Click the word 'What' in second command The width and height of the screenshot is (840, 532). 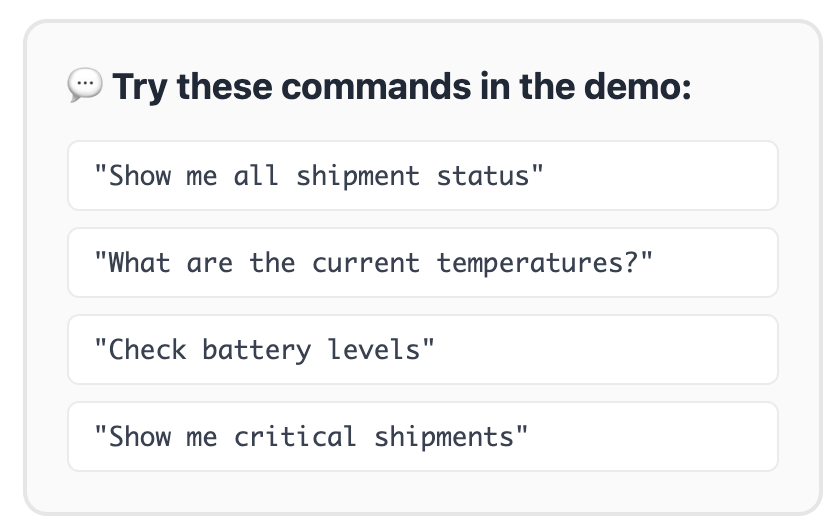[x=139, y=263]
